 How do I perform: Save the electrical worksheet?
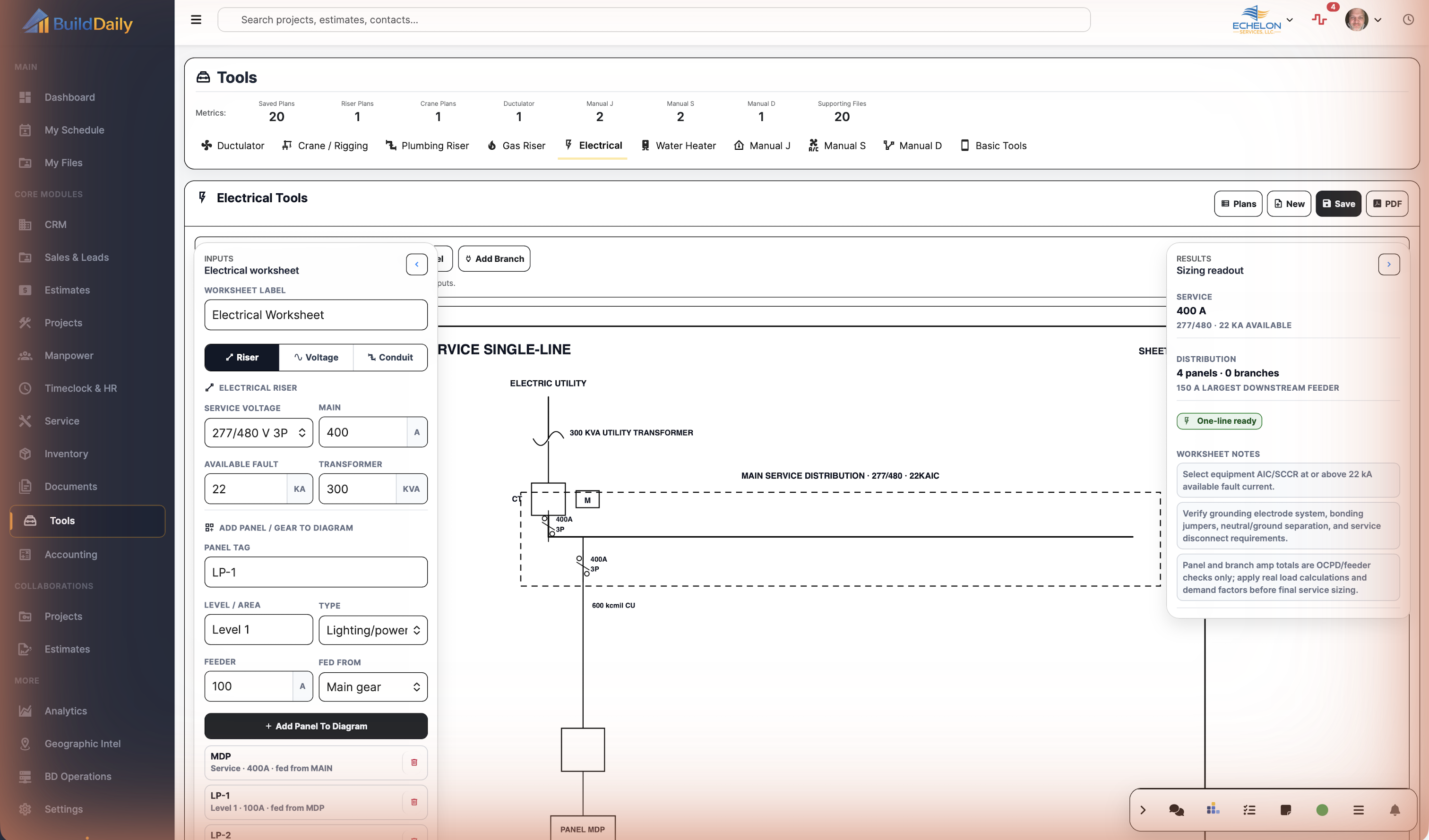click(1338, 204)
